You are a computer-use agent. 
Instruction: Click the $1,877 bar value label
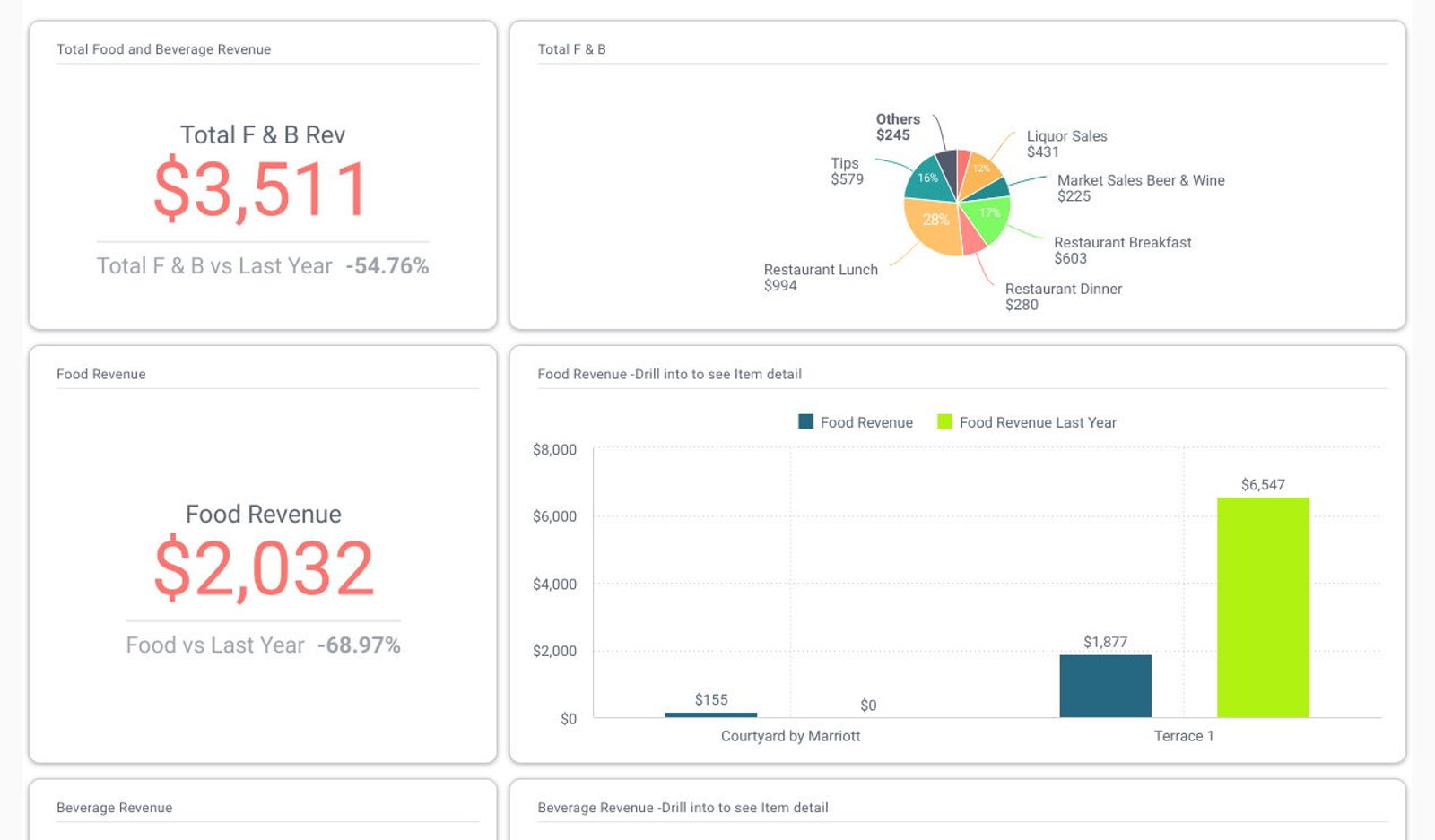1105,642
